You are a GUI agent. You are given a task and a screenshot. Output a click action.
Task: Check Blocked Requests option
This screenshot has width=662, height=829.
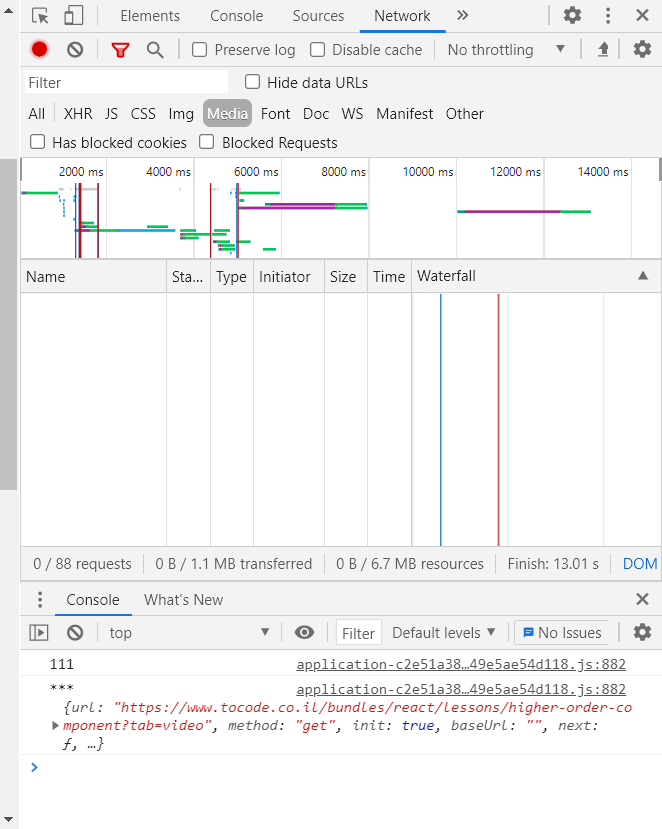(x=207, y=142)
